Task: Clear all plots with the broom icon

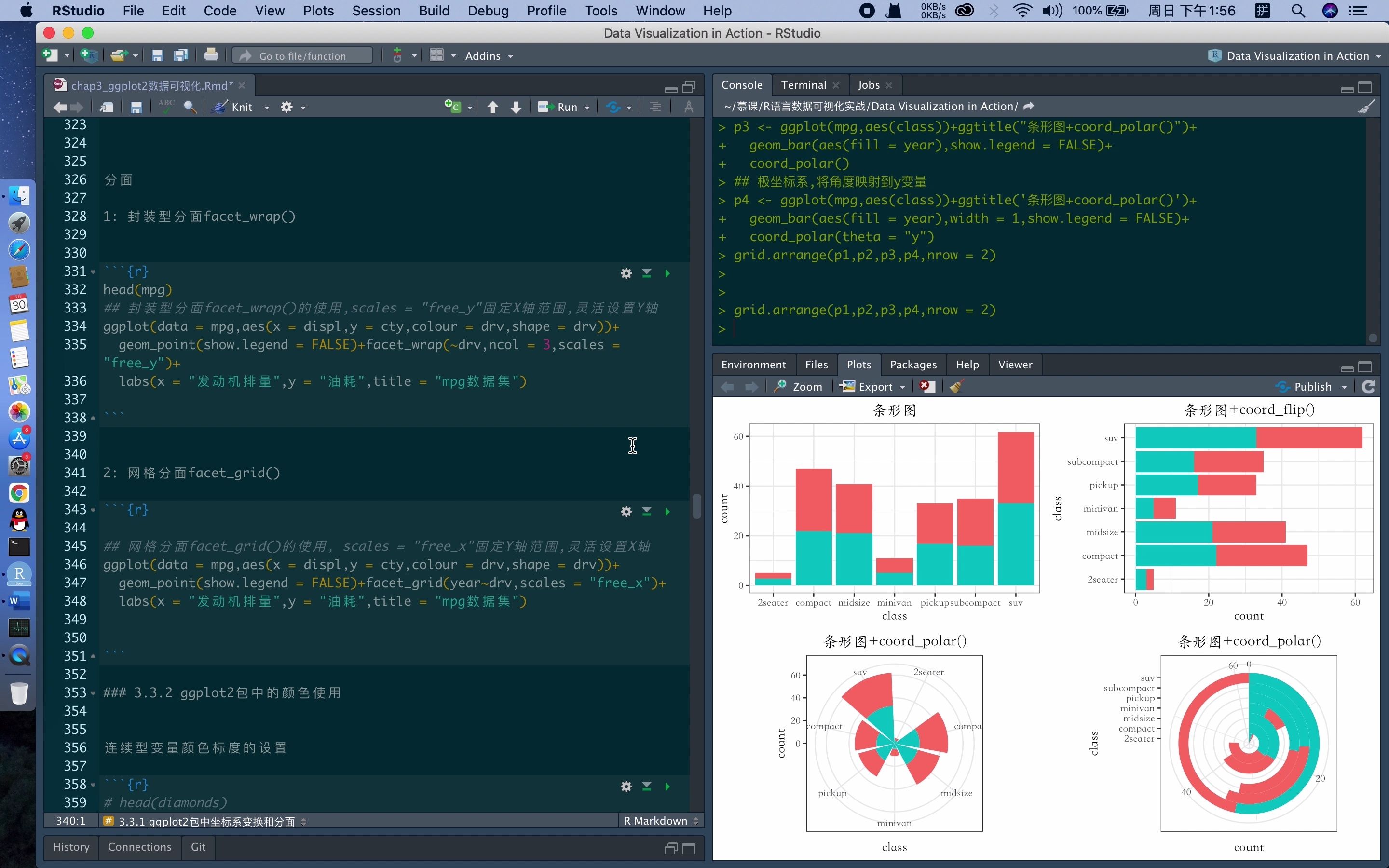Action: 956,386
